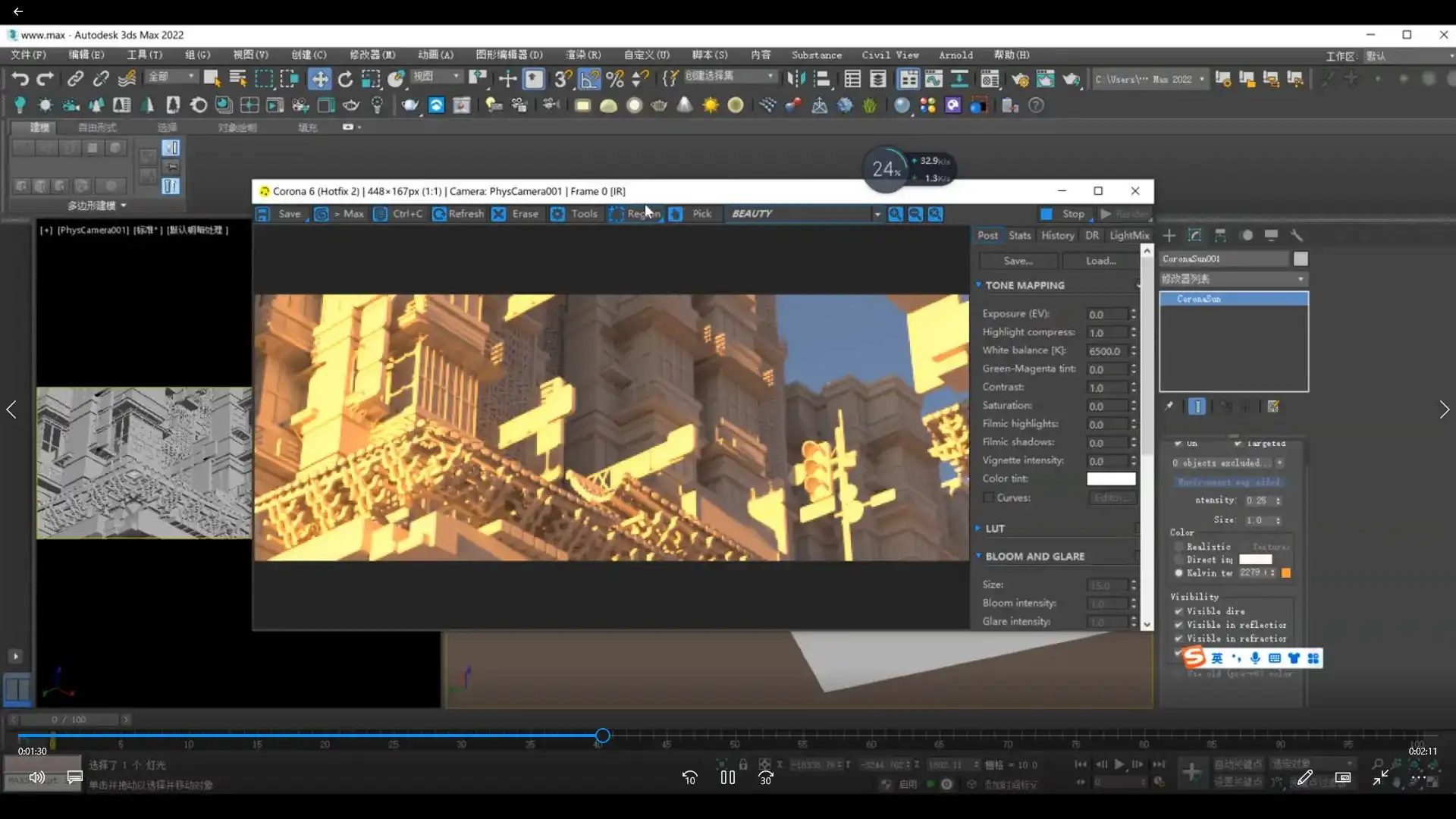Stop the interactive render
This screenshot has height=819, width=1456.
pyautogui.click(x=1065, y=215)
